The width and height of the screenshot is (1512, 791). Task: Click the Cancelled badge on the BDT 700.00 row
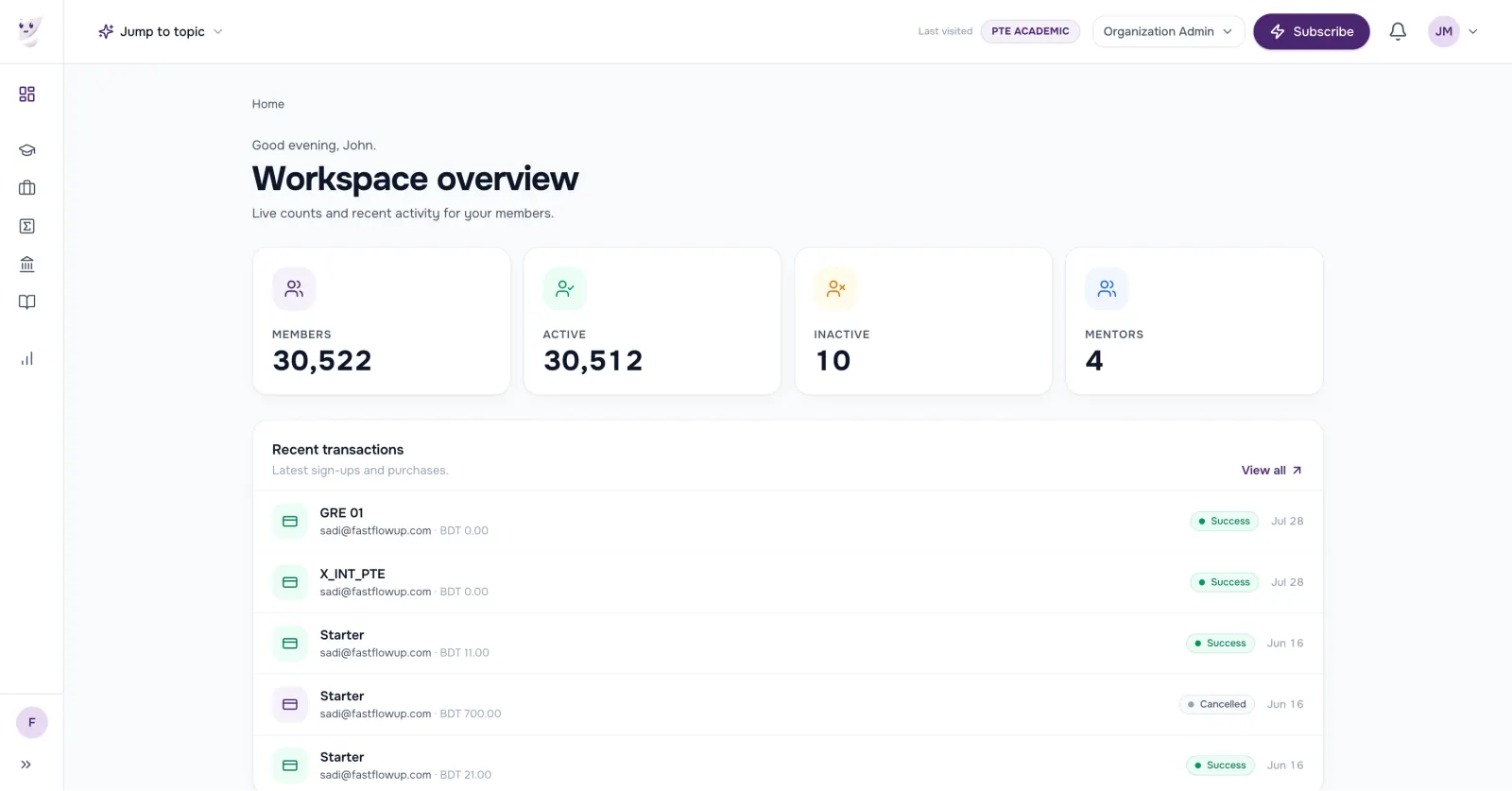click(1217, 704)
